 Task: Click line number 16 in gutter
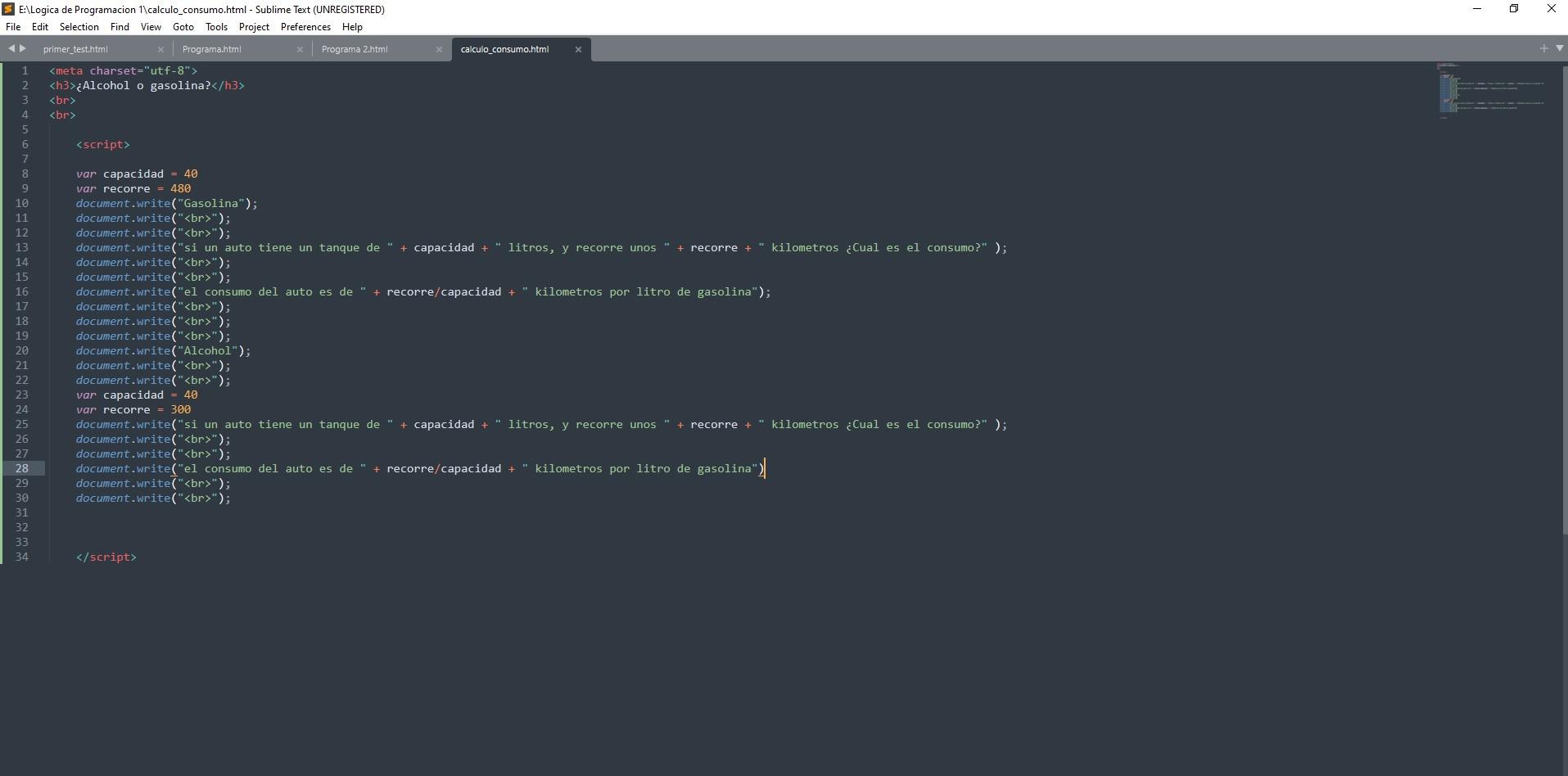(22, 291)
